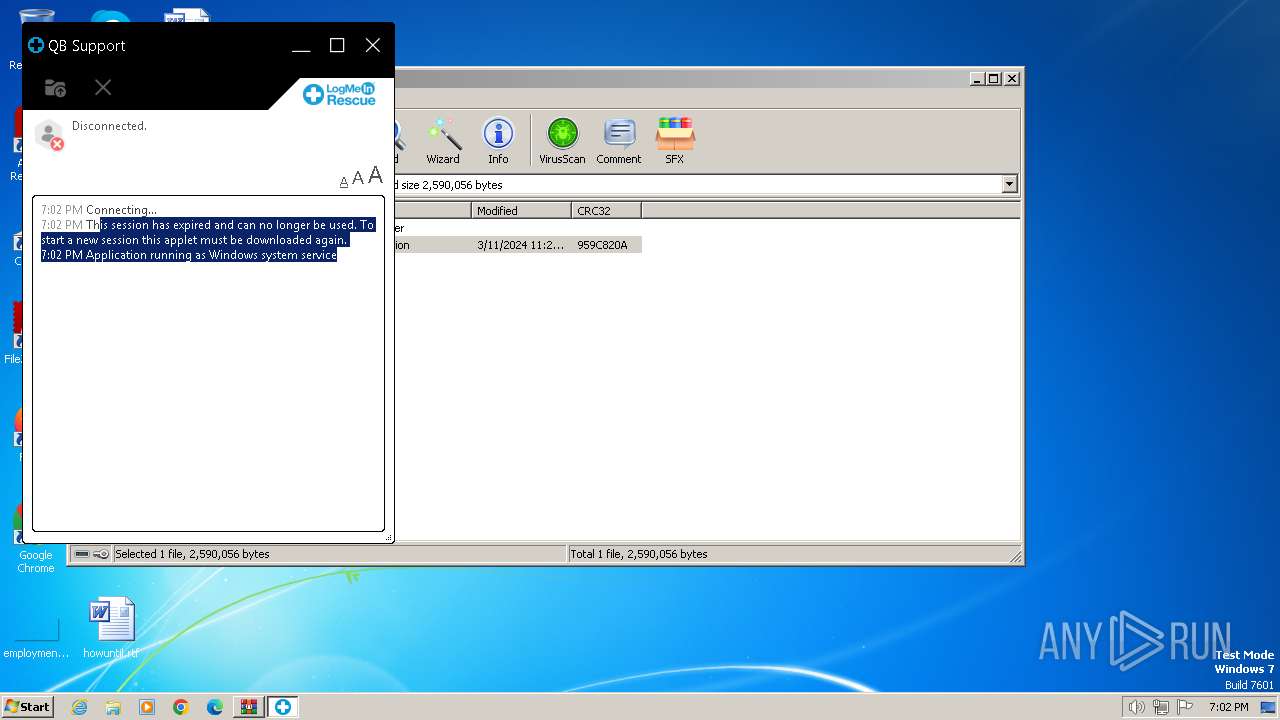
Task: Open the WinRAR Info tool
Action: click(498, 141)
